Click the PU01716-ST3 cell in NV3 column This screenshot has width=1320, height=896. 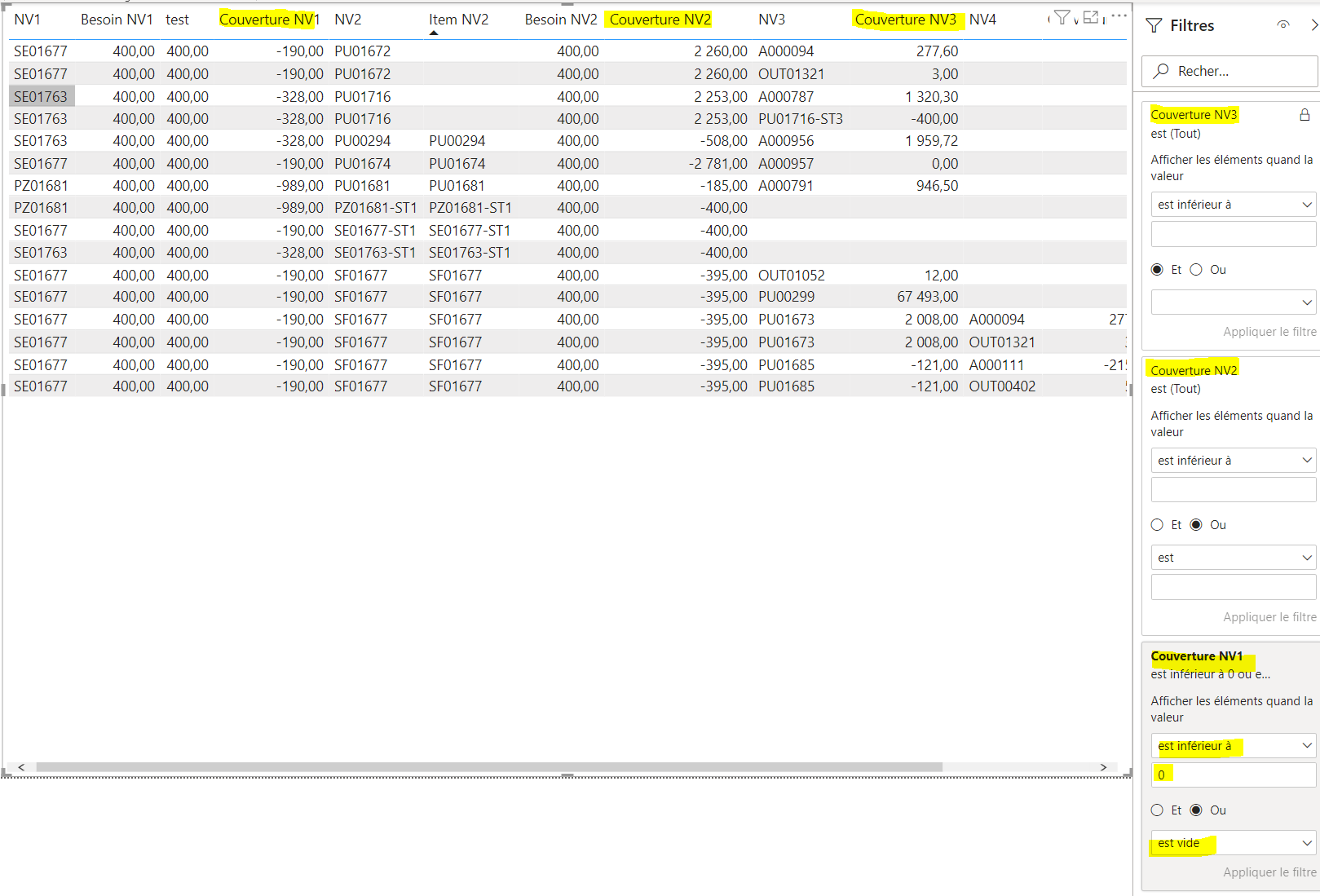(801, 119)
